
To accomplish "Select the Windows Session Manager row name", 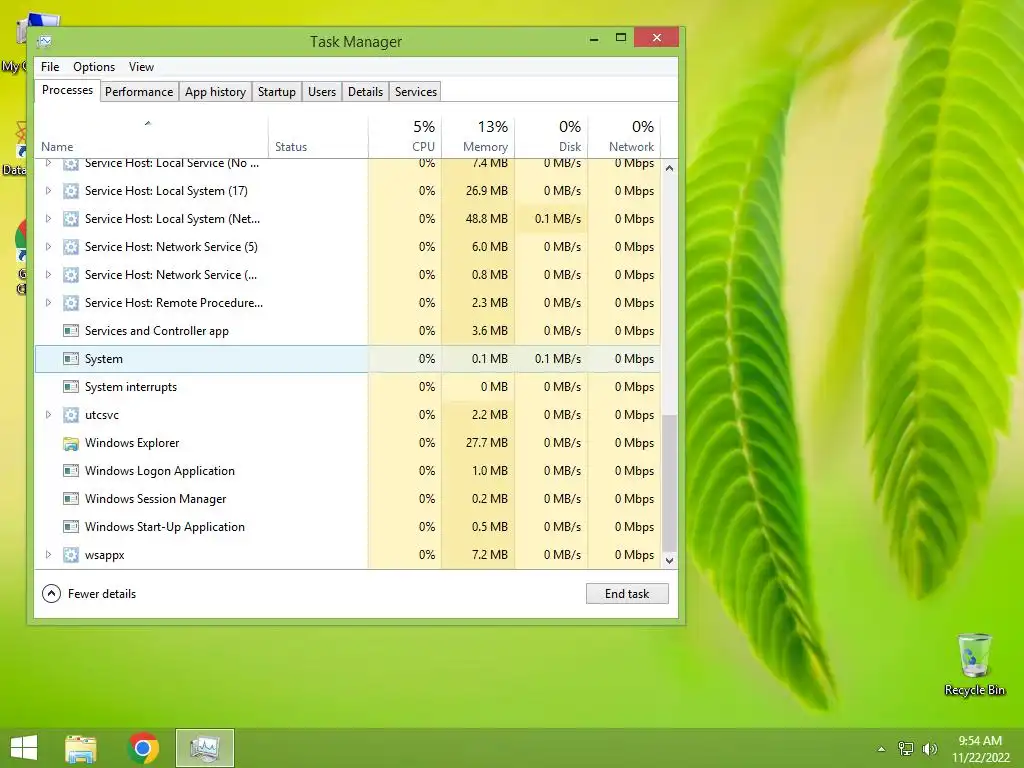I will [x=155, y=499].
